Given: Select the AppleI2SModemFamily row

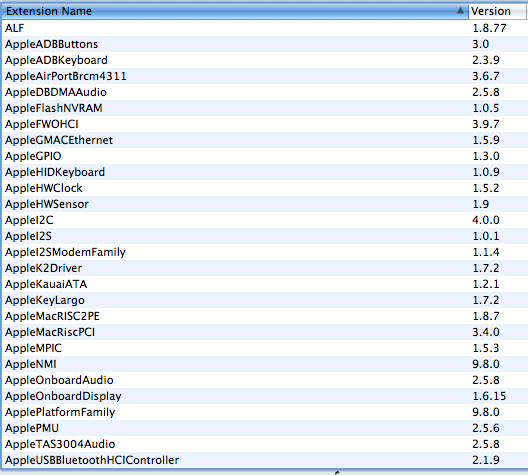Looking at the screenshot, I should 265,252.
